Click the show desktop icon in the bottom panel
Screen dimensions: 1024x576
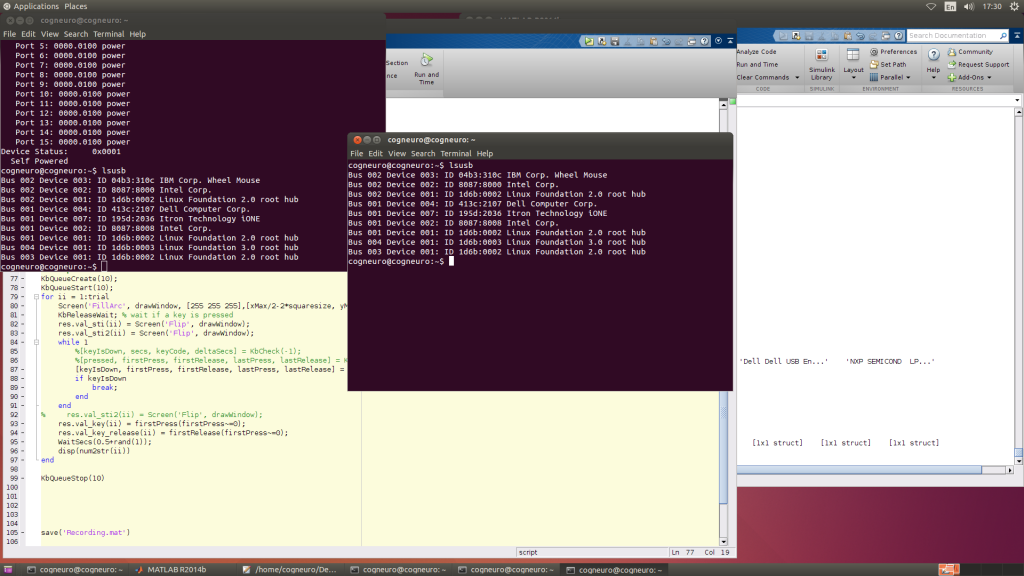(x=8, y=569)
